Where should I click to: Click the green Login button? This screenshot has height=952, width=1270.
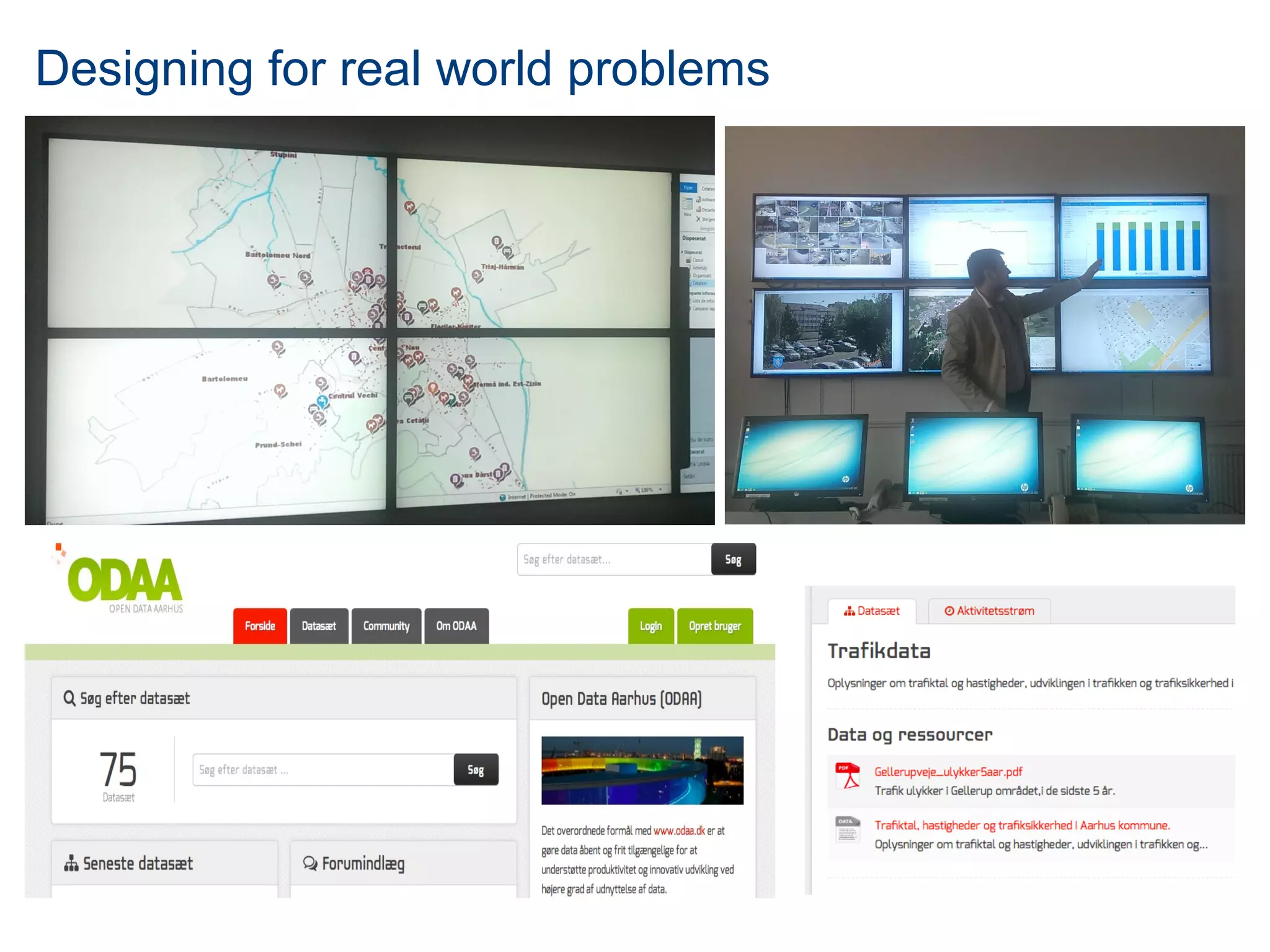coord(651,626)
